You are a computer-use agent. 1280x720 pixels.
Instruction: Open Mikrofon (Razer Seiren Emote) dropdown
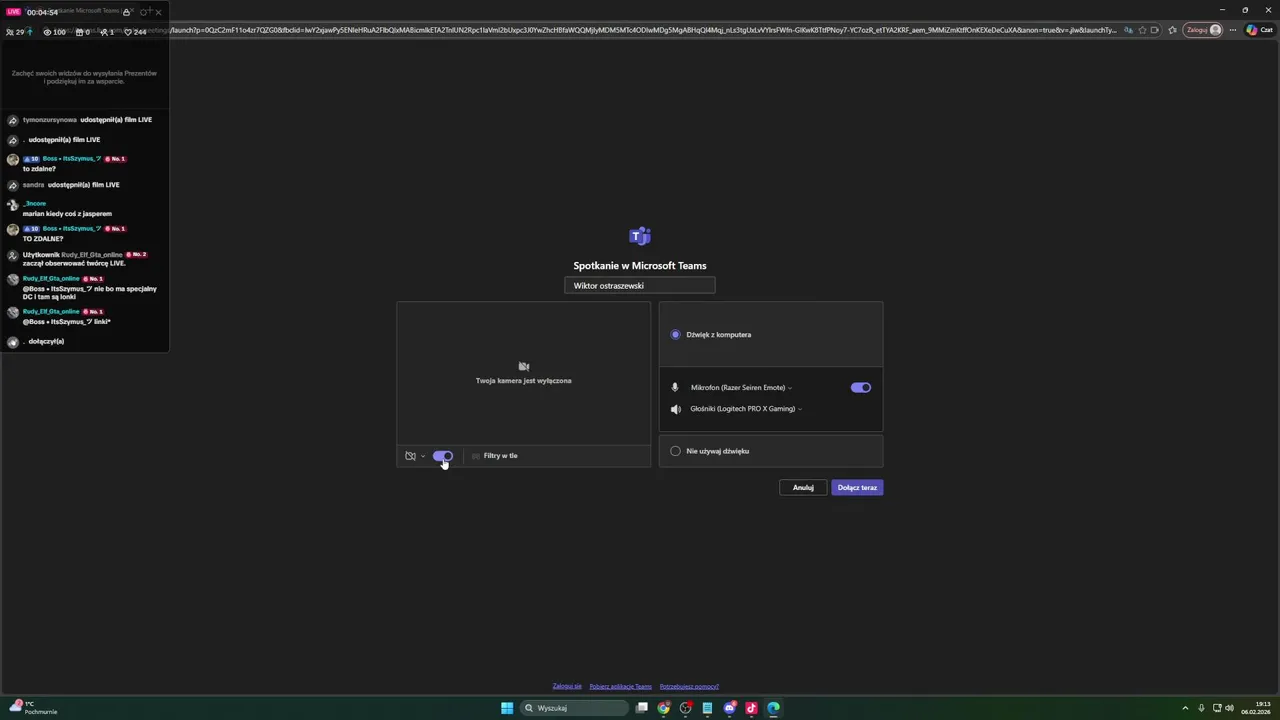[741, 388]
